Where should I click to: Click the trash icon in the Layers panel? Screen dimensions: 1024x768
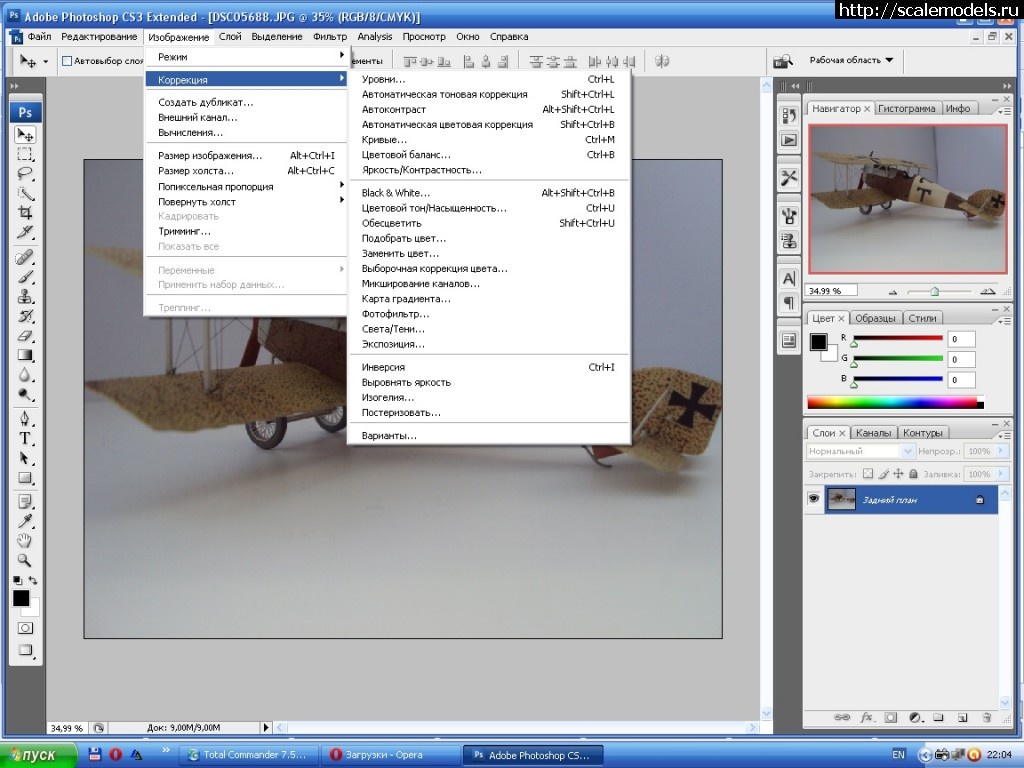pos(986,717)
